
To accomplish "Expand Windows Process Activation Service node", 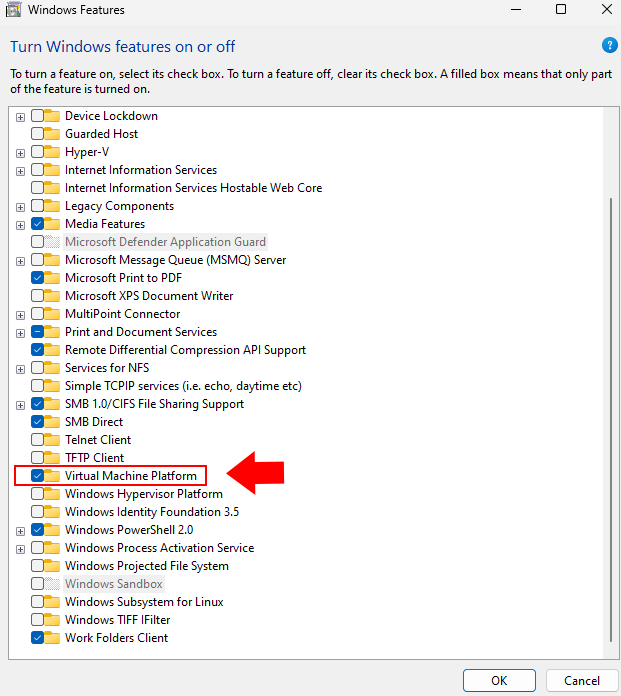I will click(20, 549).
